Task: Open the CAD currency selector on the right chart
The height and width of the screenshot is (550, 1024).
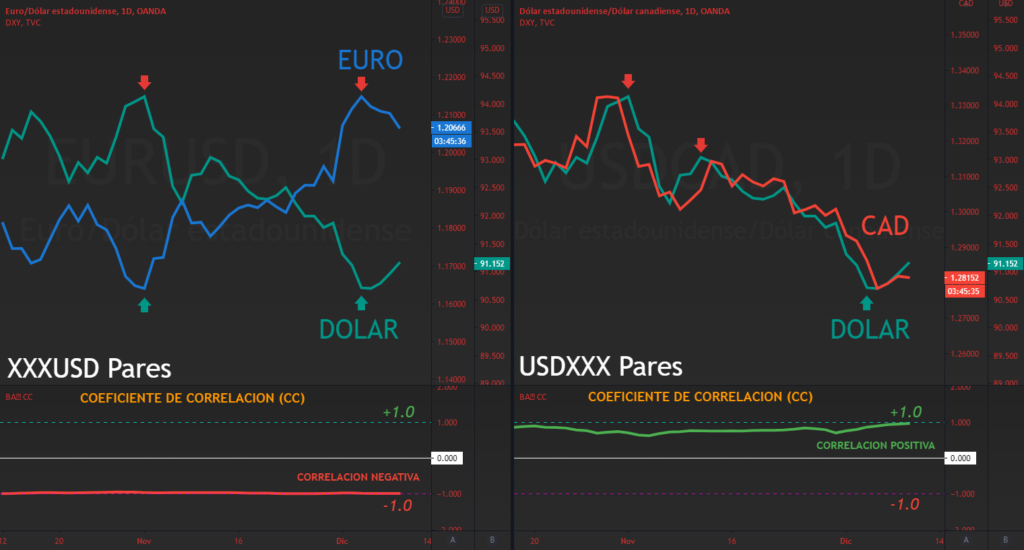Action: [x=966, y=4]
